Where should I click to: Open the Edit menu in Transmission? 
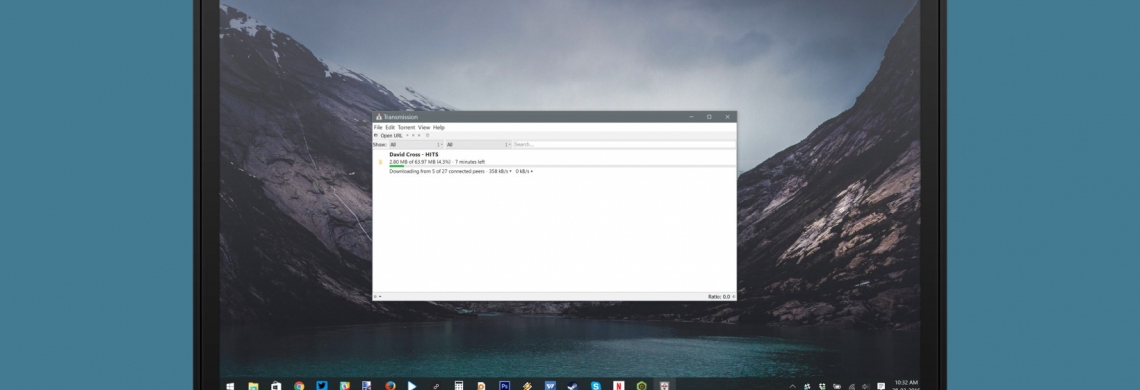[x=390, y=127]
